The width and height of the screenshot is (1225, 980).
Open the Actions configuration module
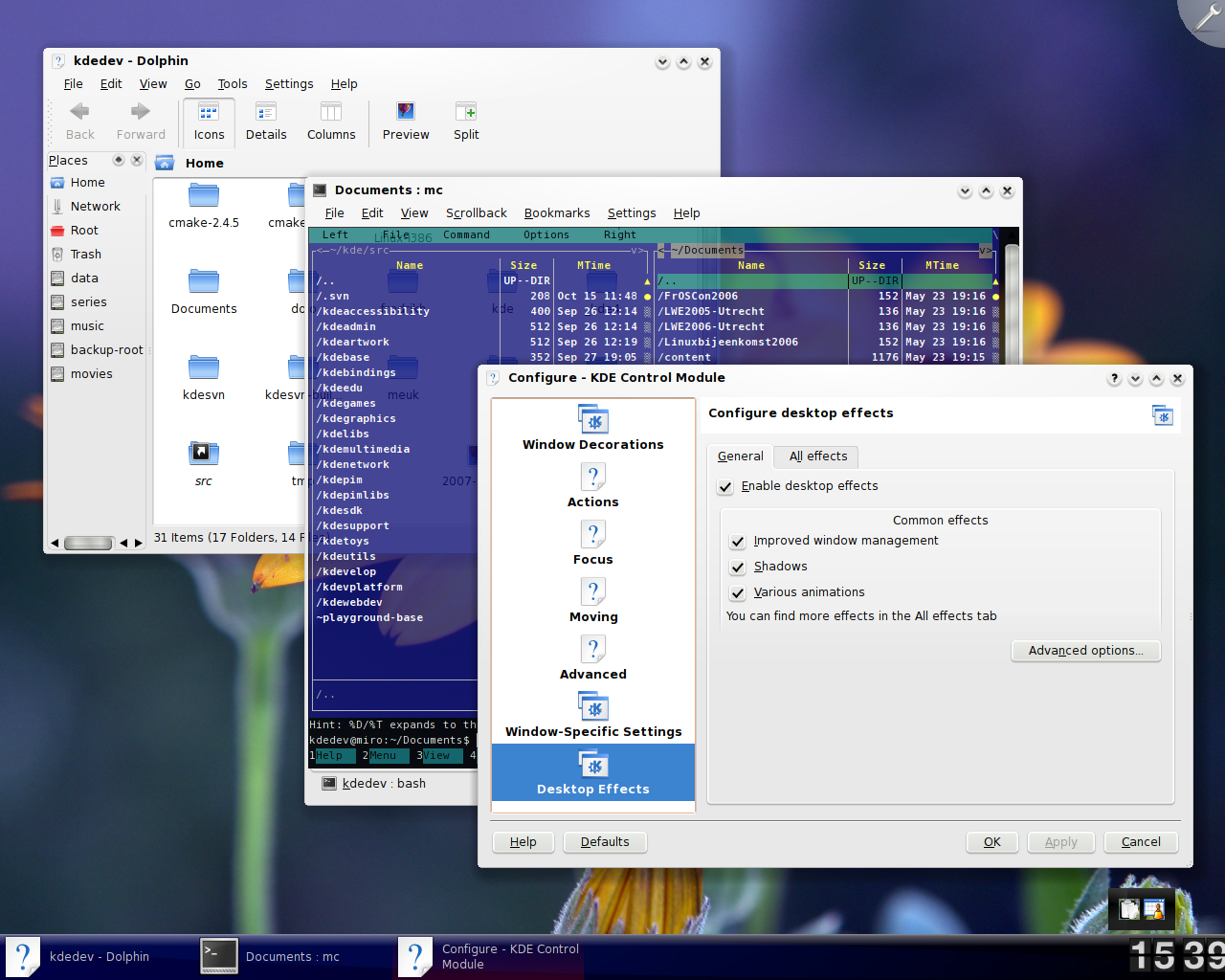click(x=593, y=485)
